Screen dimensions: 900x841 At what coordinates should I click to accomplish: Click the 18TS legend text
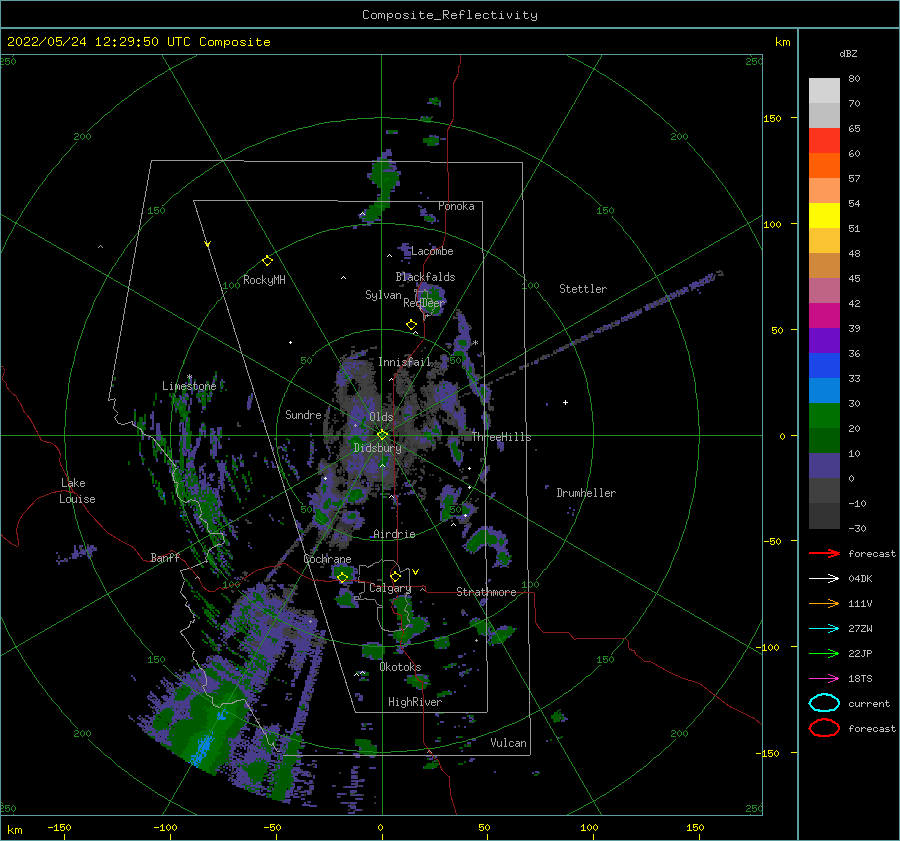(860, 679)
